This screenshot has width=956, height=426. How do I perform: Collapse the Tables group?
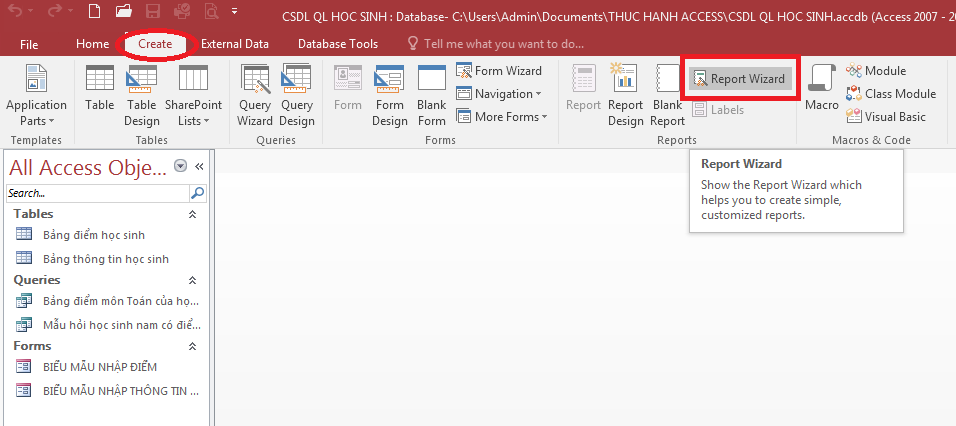pos(193,215)
